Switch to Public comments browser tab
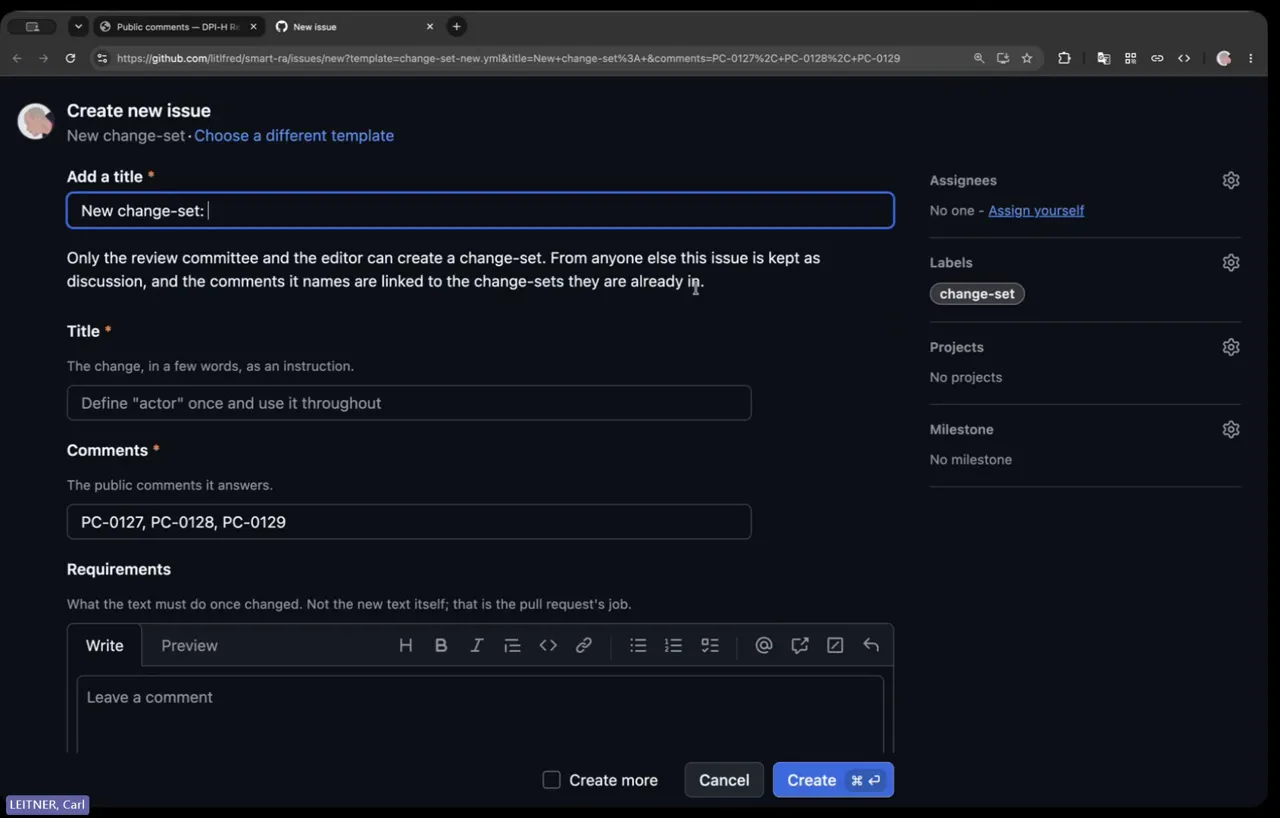1280x818 pixels. 178,26
